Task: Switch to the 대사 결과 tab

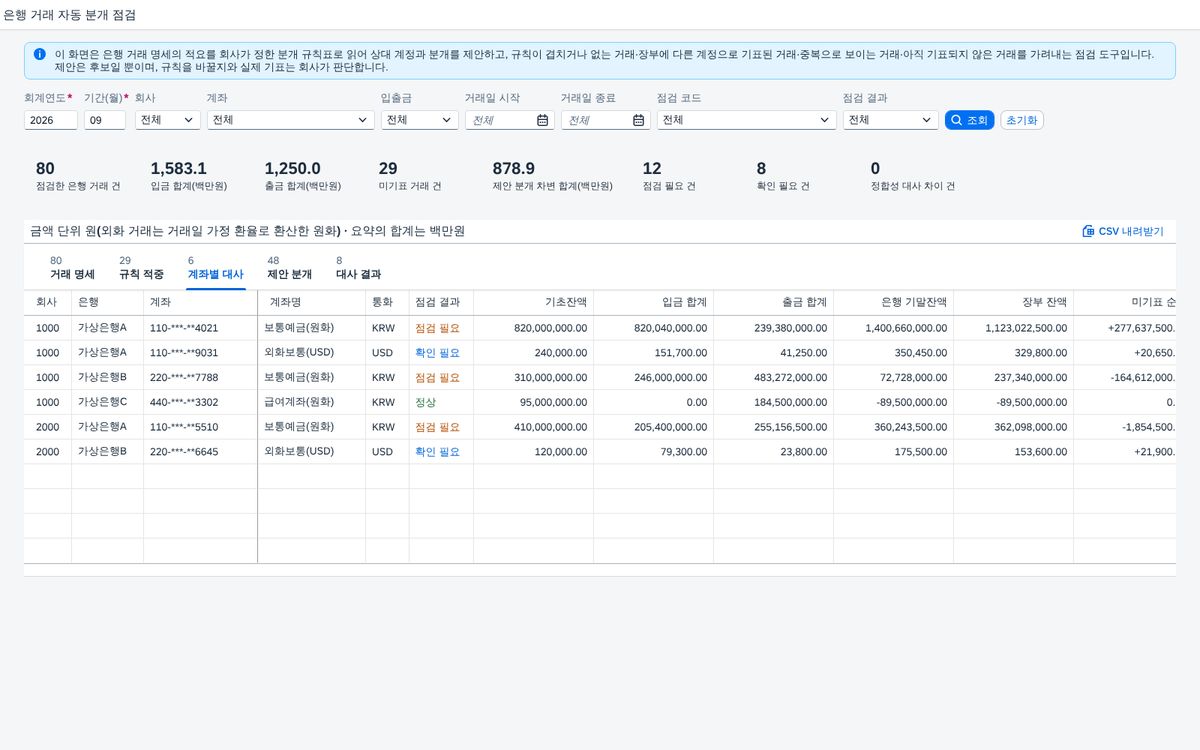Action: [358, 267]
